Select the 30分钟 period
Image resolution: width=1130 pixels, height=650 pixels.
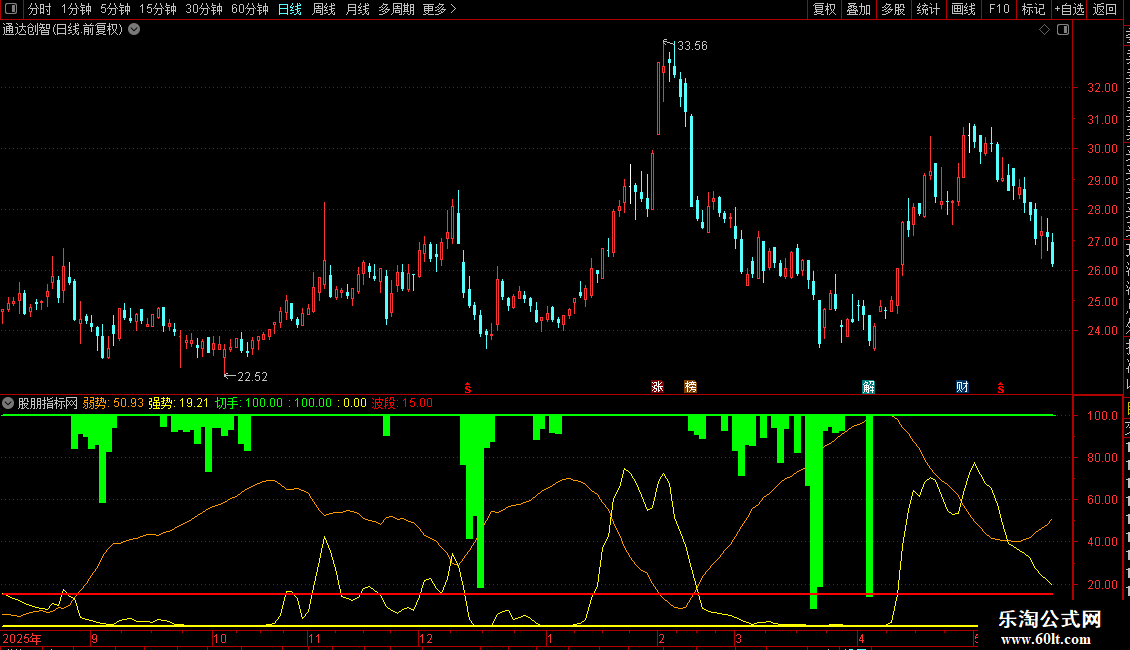click(204, 9)
